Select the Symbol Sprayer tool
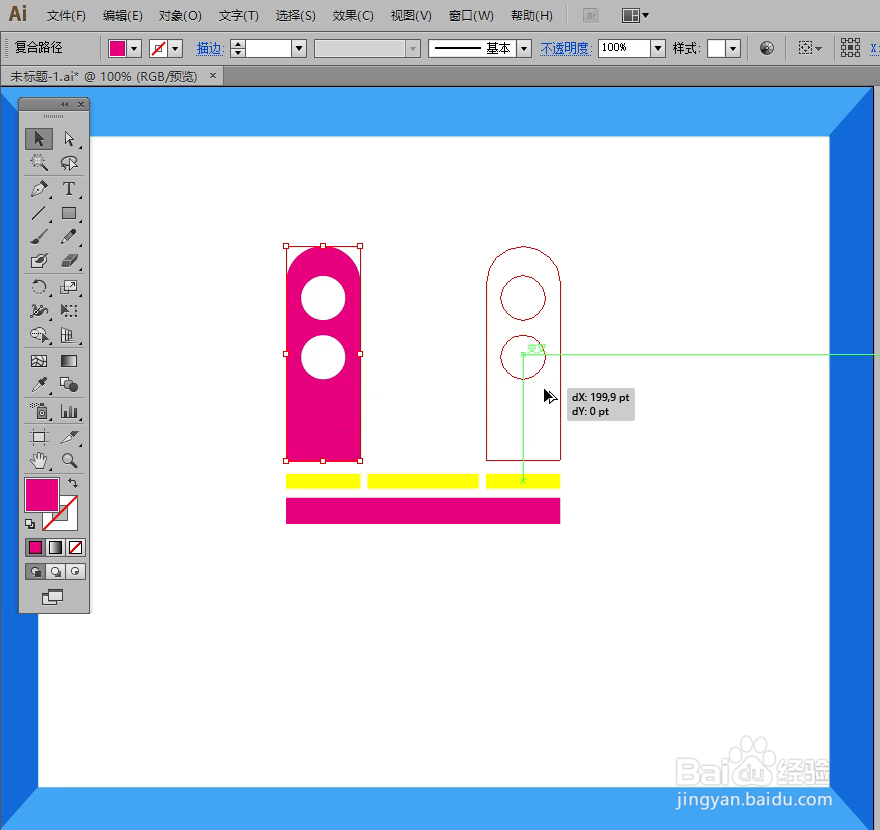880x830 pixels. pos(39,411)
